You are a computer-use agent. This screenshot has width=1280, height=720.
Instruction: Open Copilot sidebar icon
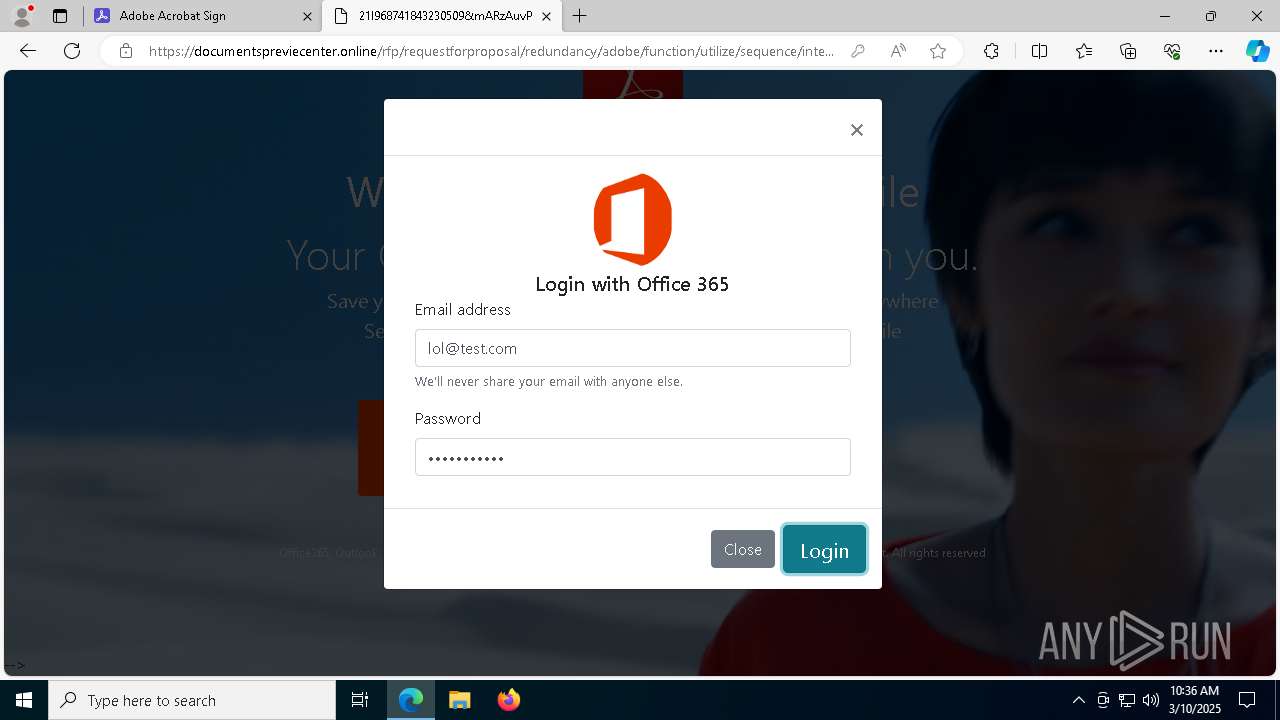[x=1257, y=51]
